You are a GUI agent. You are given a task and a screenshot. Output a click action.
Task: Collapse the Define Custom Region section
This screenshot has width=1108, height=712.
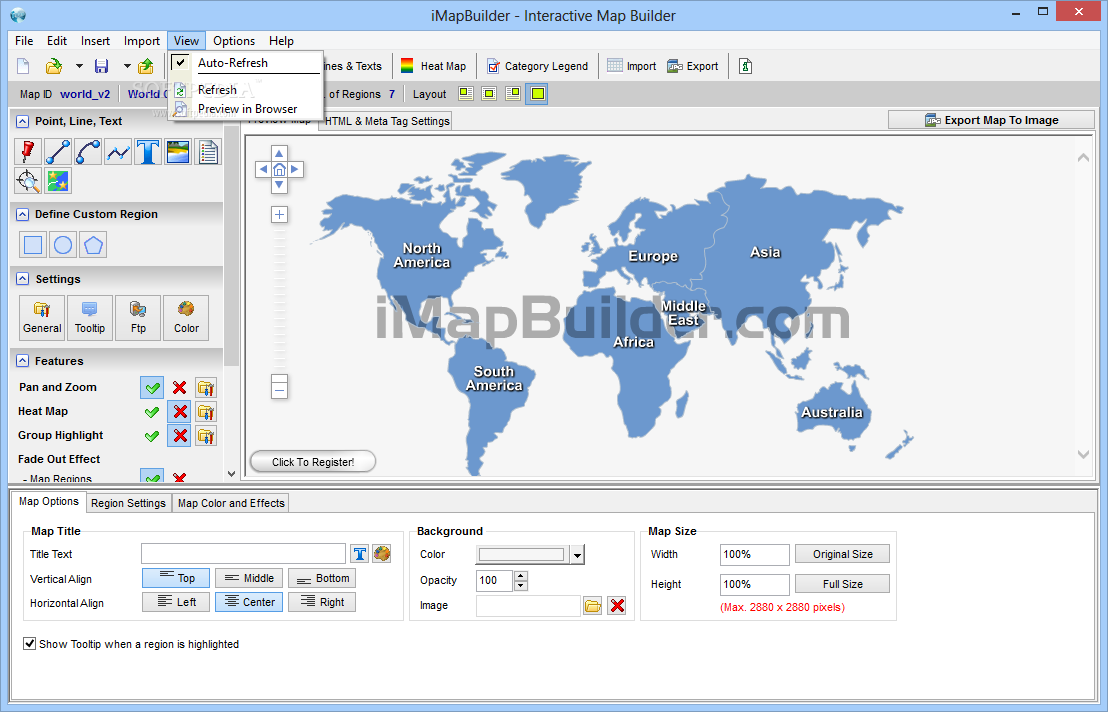tap(23, 214)
